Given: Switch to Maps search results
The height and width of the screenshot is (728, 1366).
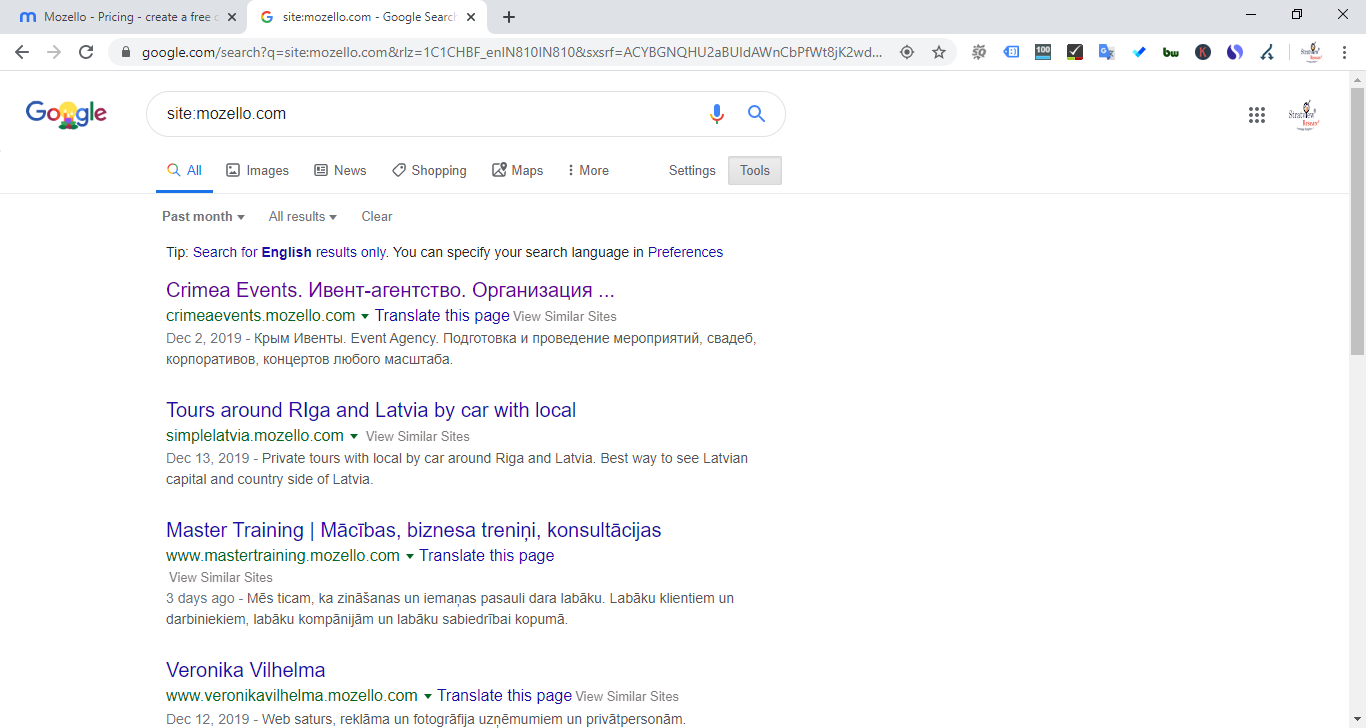Looking at the screenshot, I should [517, 171].
